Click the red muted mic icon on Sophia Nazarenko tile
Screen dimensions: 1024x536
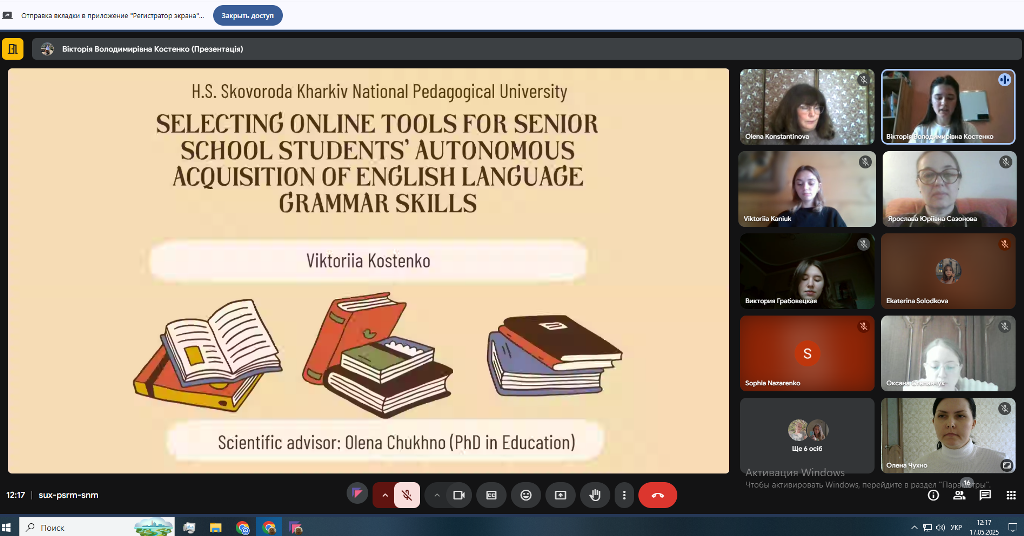tap(863, 326)
